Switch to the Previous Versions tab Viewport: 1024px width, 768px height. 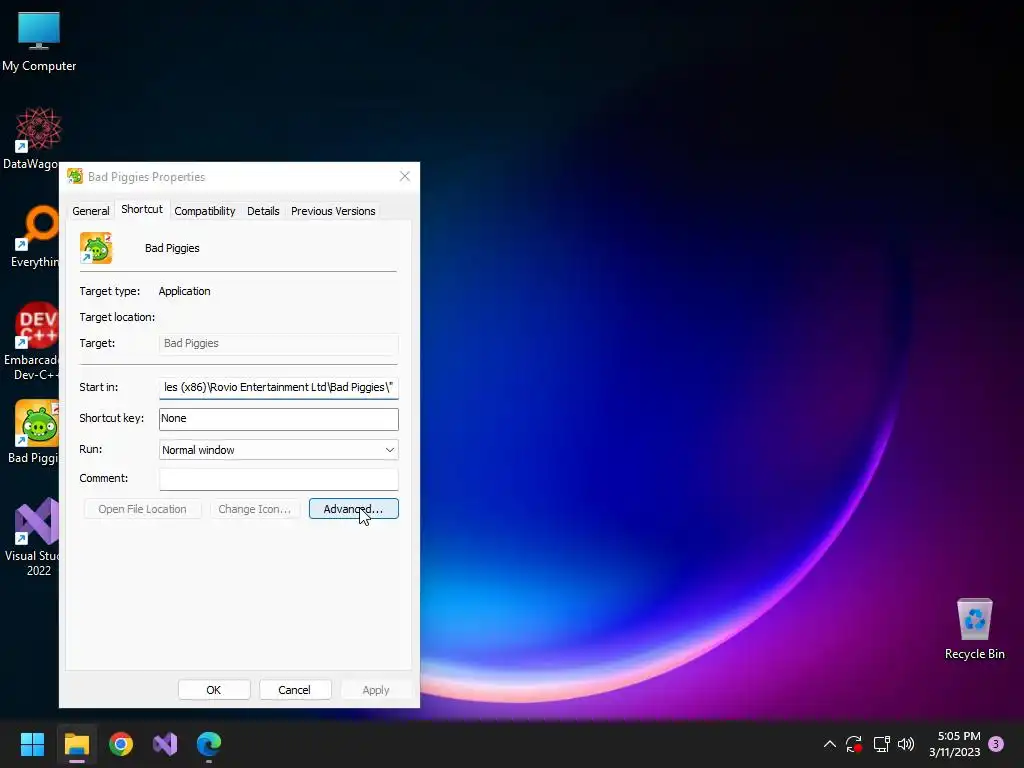point(333,211)
